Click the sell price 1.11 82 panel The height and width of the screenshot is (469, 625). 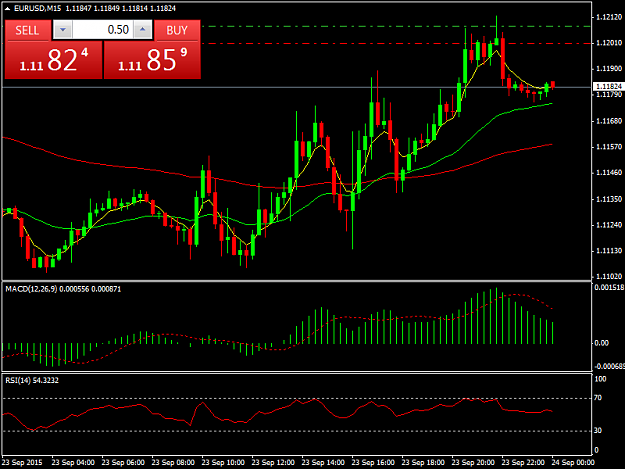tap(53, 60)
